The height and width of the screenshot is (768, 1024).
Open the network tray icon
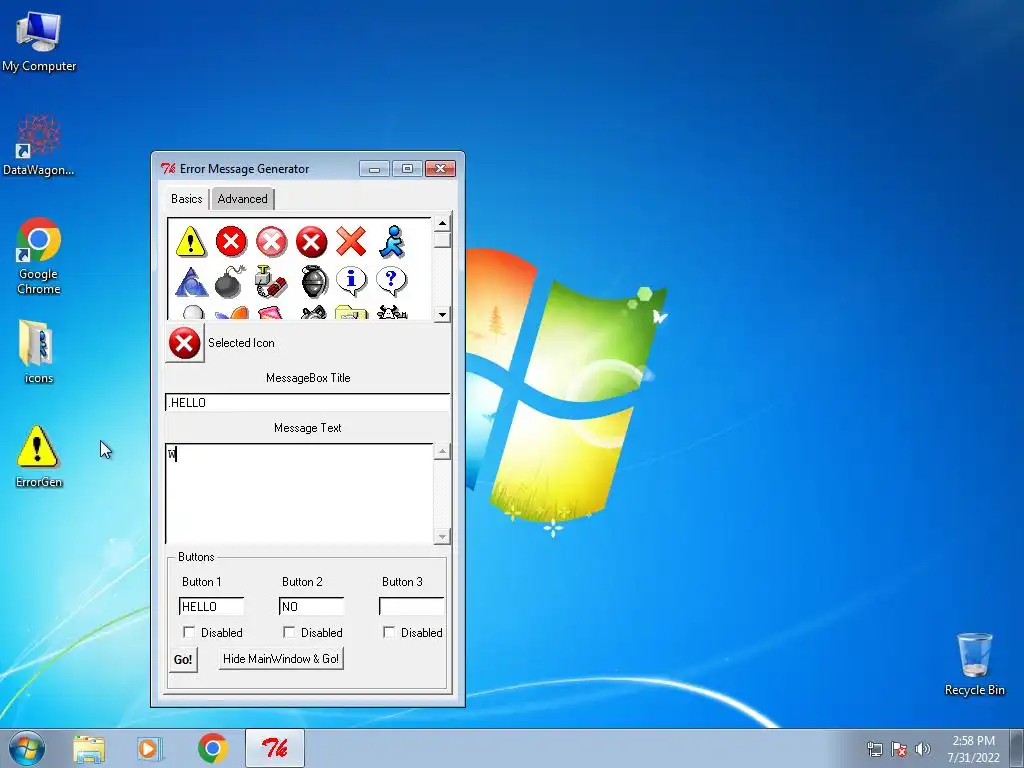(874, 749)
